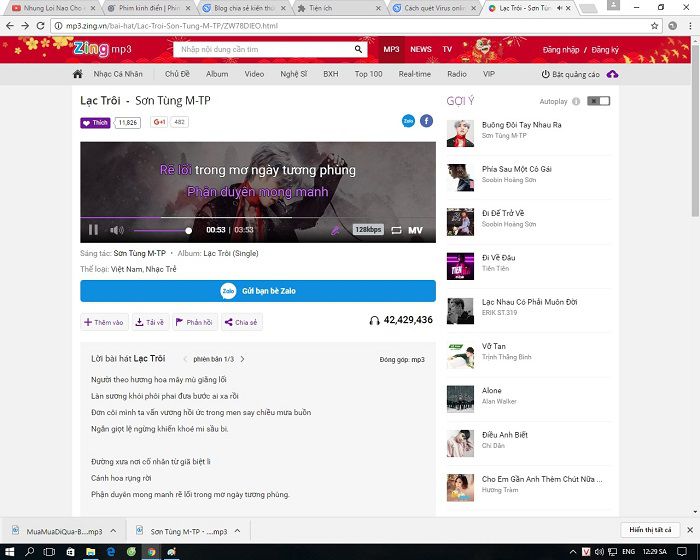Screen dimensions: 700x560
Task: Go back in browser history
Action: click(9, 26)
